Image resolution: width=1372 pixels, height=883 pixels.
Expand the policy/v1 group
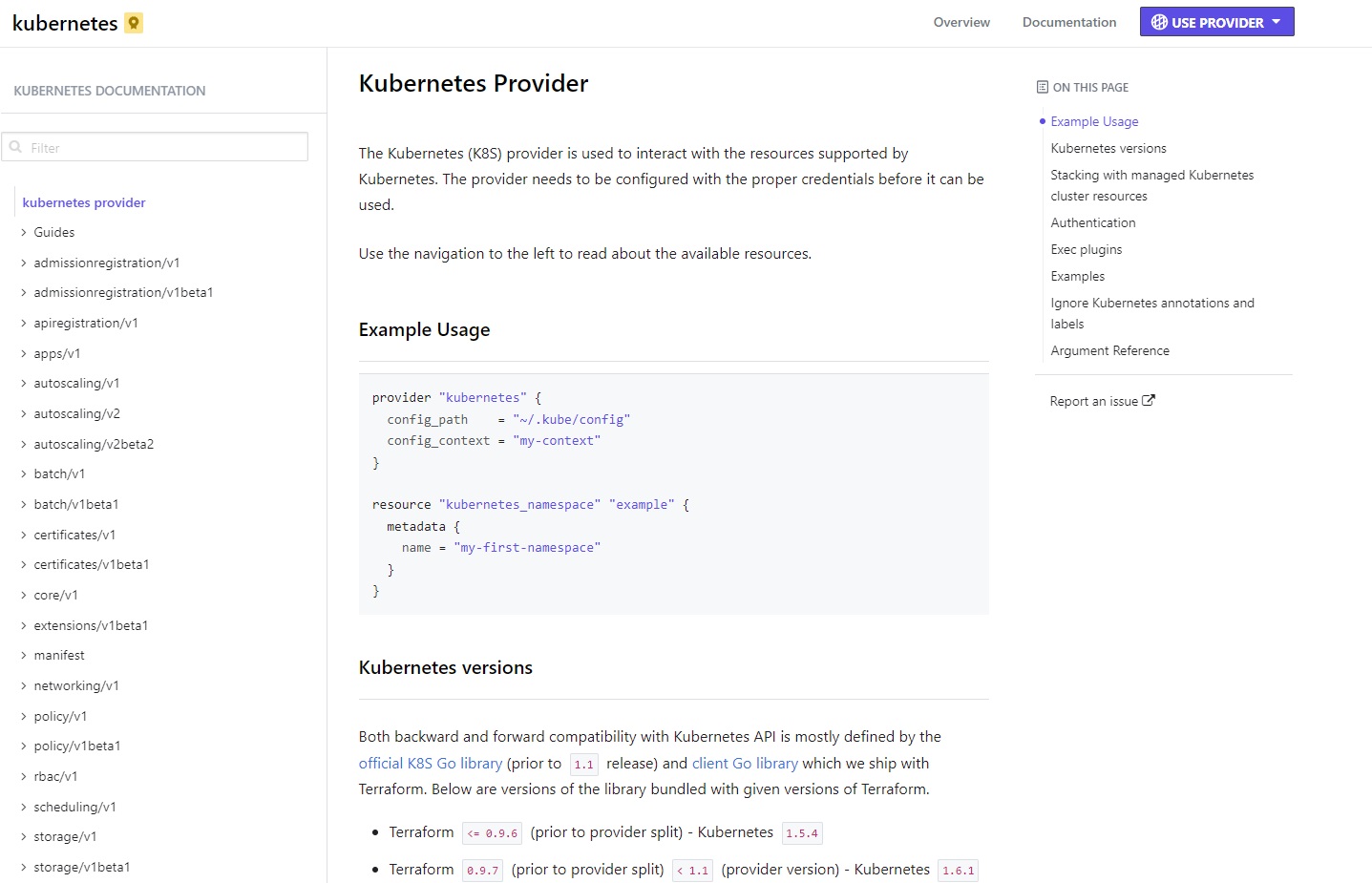point(24,716)
